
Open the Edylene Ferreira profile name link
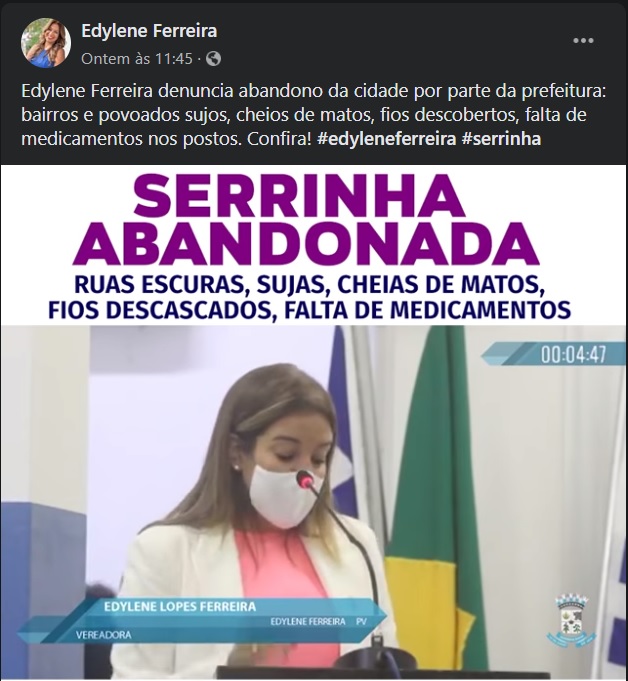(x=149, y=31)
